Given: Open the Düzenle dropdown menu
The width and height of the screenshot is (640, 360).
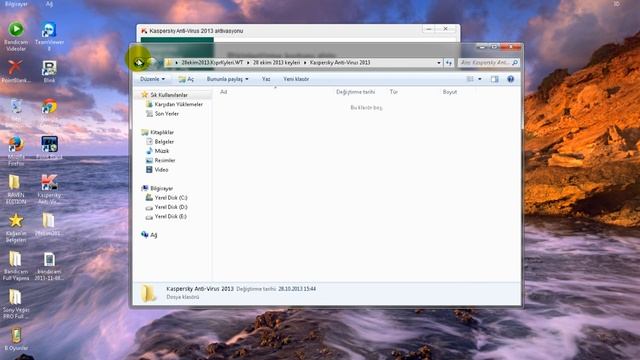Looking at the screenshot, I should [x=152, y=79].
